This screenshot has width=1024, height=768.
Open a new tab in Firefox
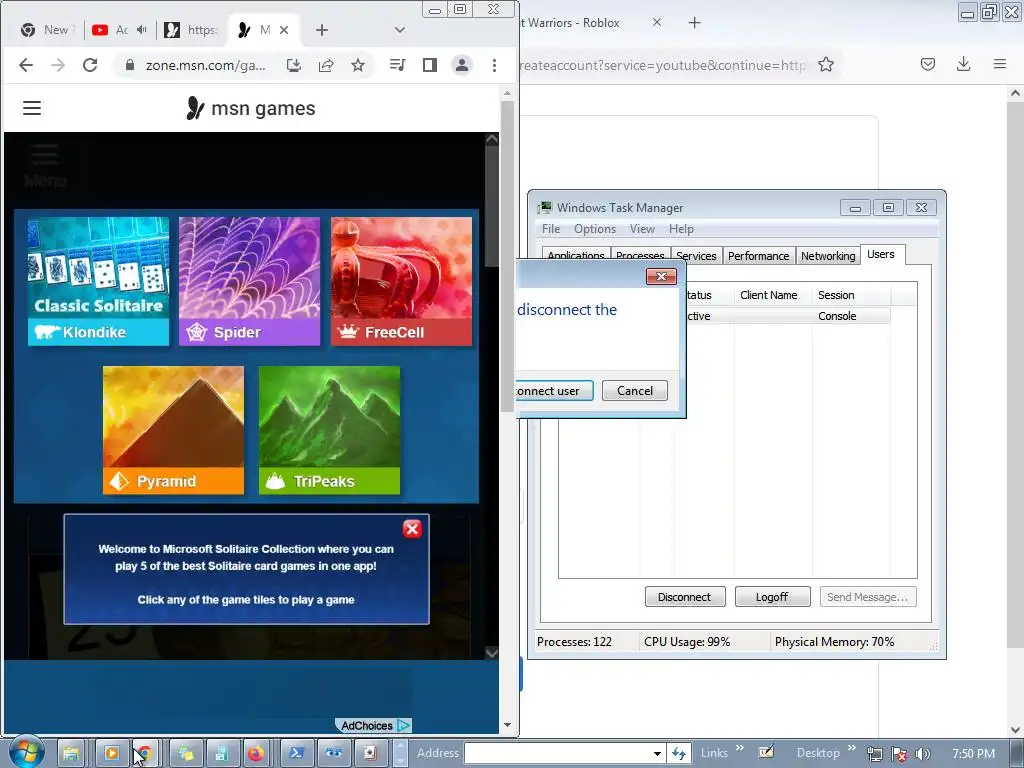[x=694, y=23]
